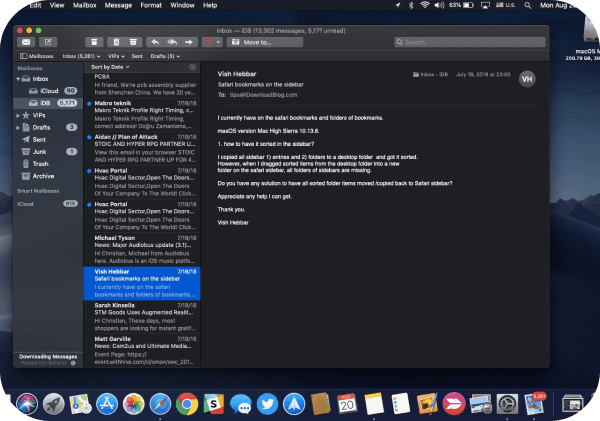Open the Sent mailbox in sidebar

48,140
